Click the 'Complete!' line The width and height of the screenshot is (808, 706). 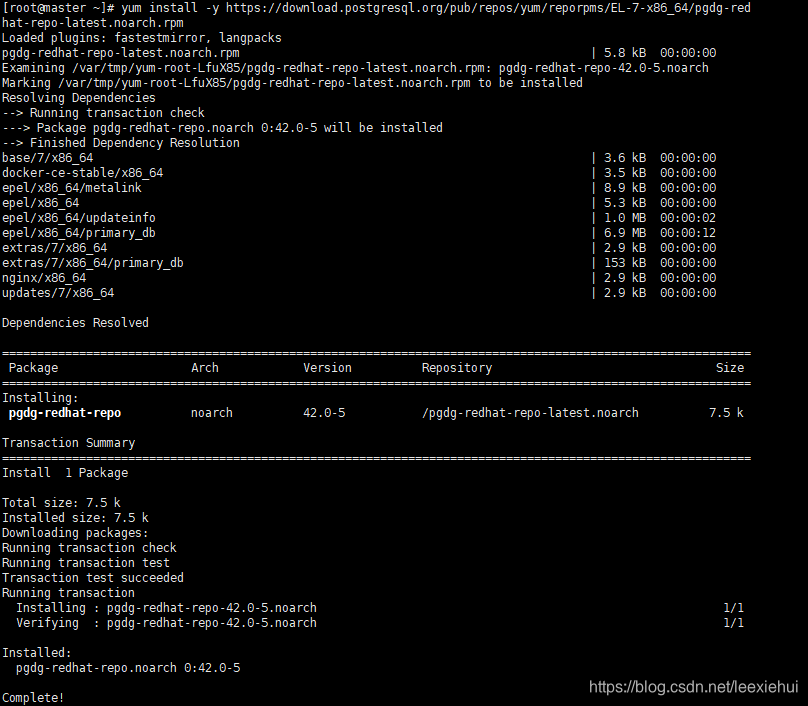tap(33, 698)
